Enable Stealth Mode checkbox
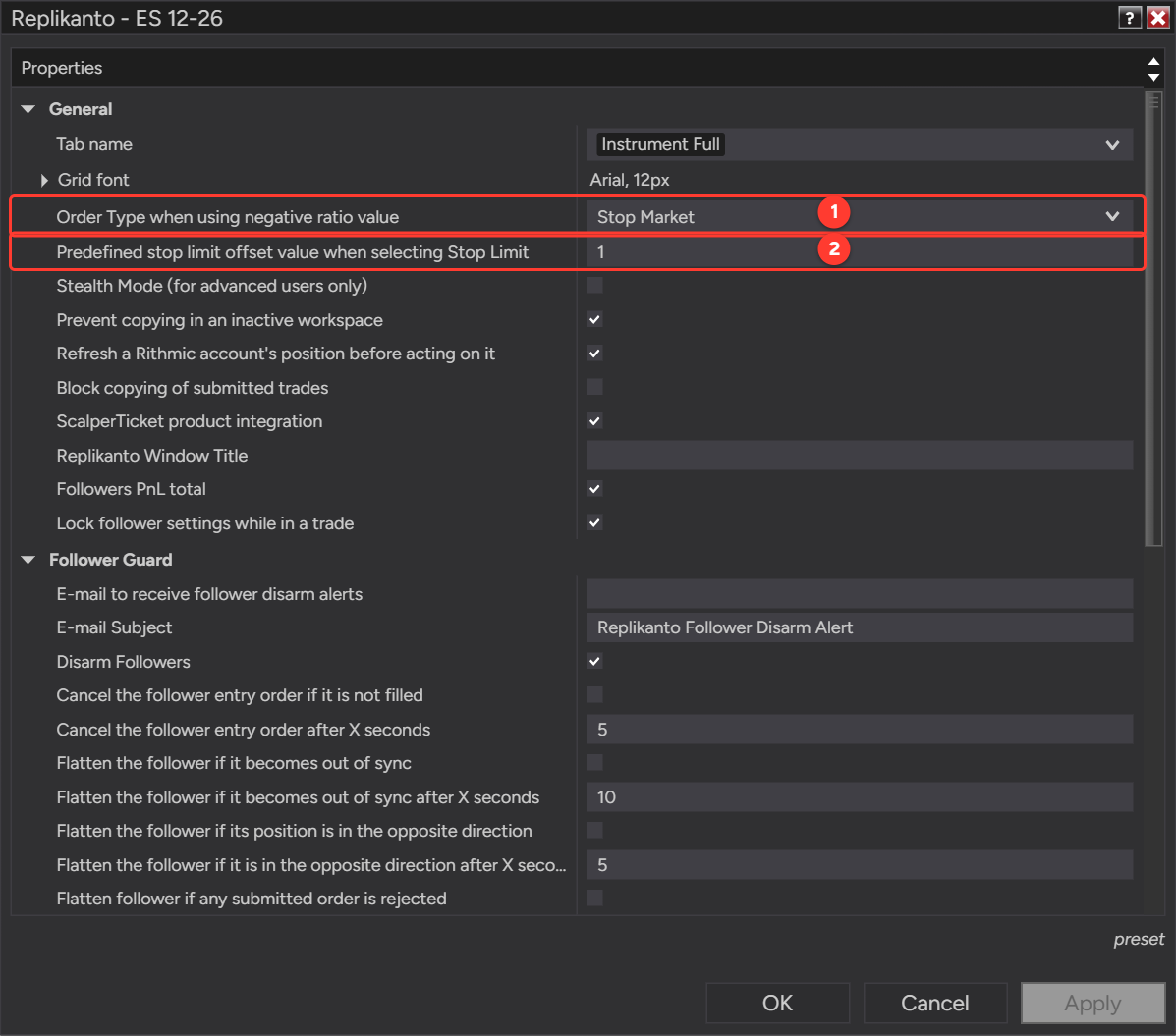This screenshot has width=1176, height=1036. pos(594,286)
